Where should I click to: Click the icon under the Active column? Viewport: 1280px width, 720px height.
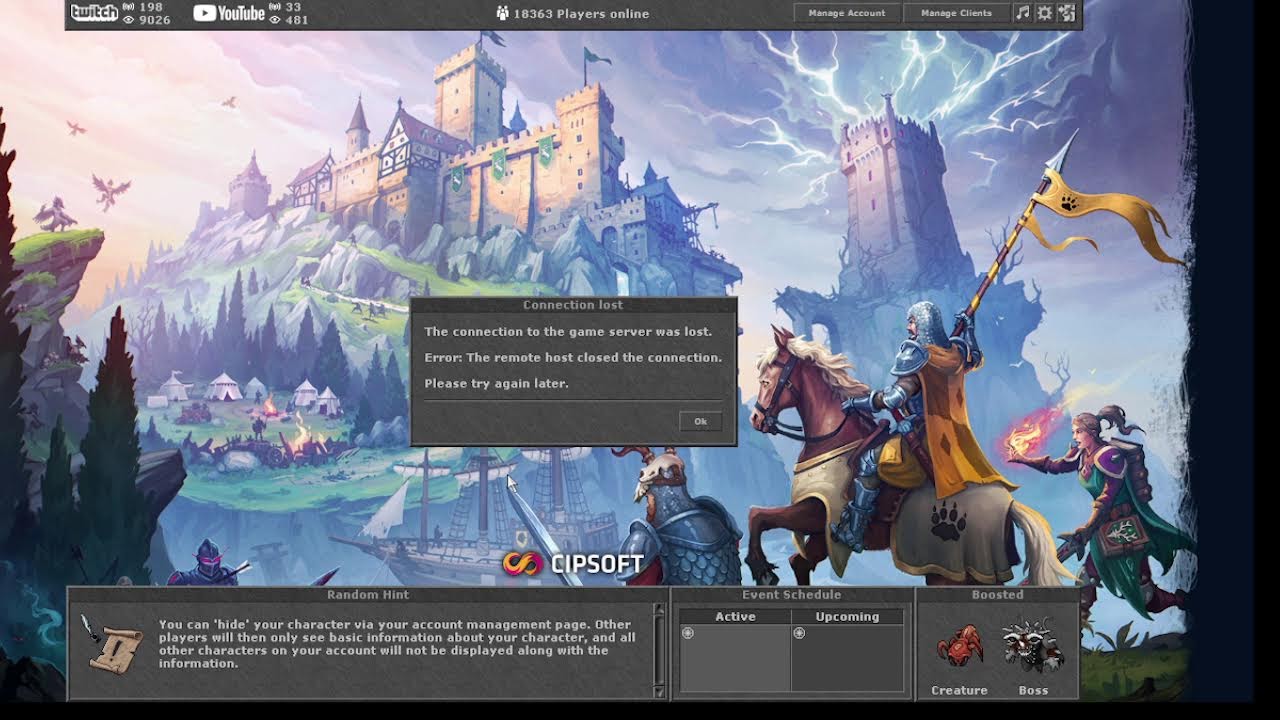click(x=688, y=633)
